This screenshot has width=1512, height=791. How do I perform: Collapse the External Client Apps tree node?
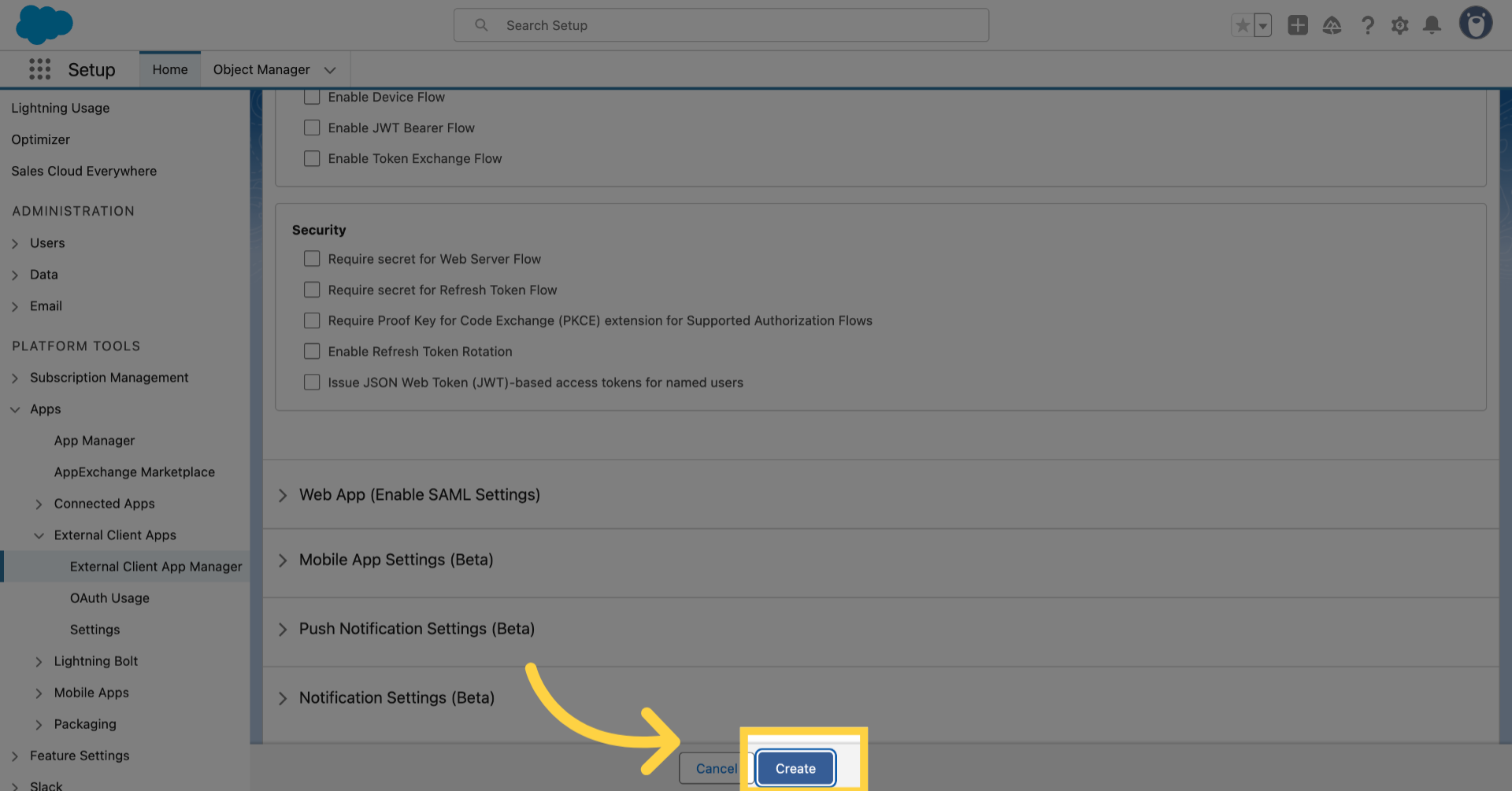(39, 535)
